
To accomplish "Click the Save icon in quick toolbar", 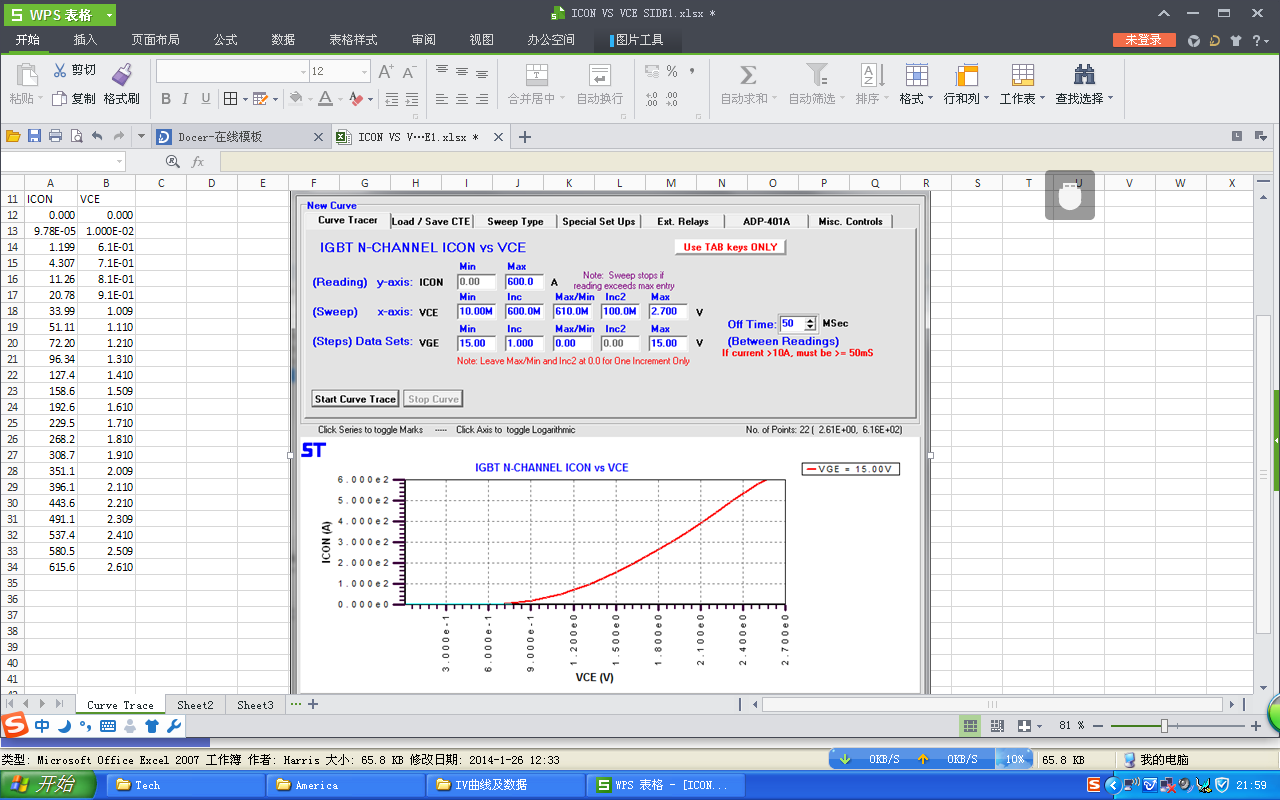I will [x=34, y=137].
